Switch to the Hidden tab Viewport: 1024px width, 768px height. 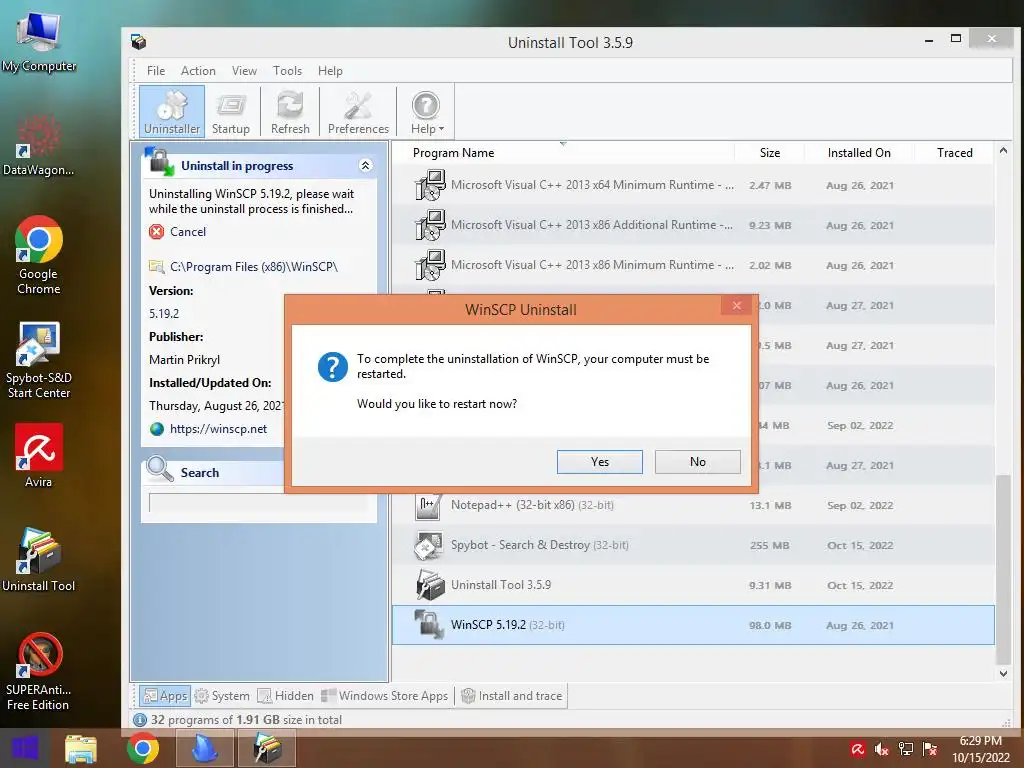tap(285, 696)
